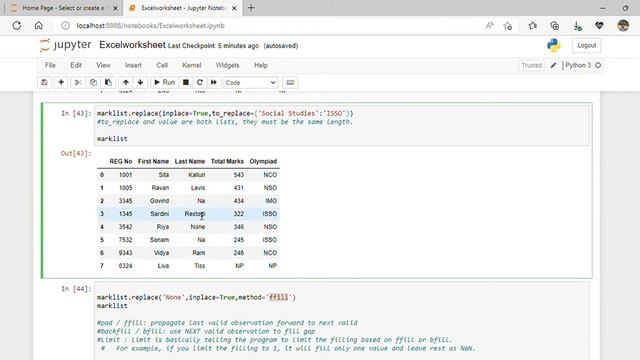This screenshot has width=640, height=360.
Task: Restart kernel and run all cells icon
Action: coord(213,82)
